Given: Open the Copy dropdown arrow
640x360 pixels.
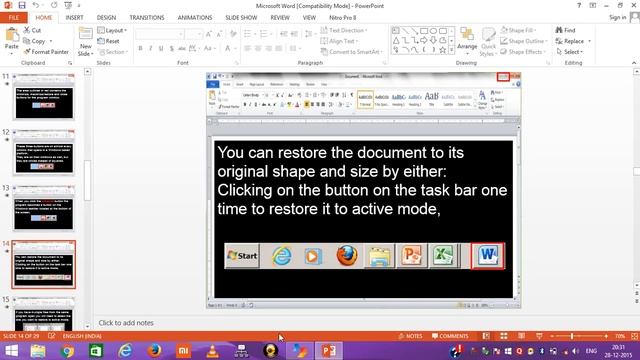Looking at the screenshot, I should tap(51, 41).
